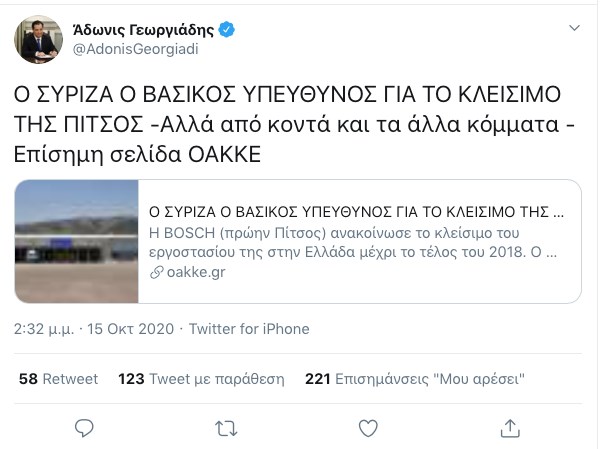Click the link card description about BOSCH
The width and height of the screenshot is (606, 449).
click(353, 243)
